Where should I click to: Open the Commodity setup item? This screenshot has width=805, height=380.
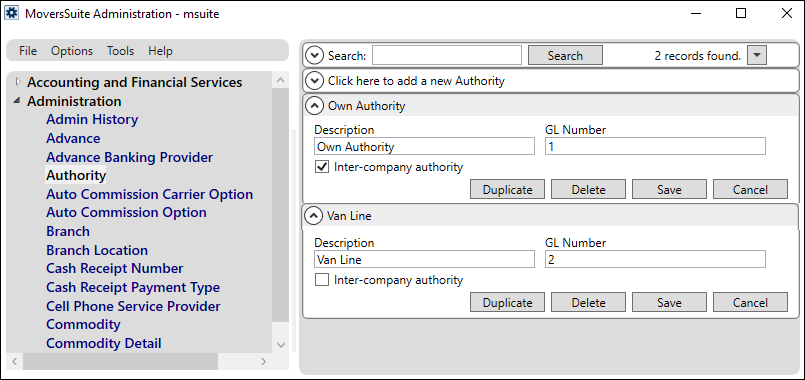(83, 325)
